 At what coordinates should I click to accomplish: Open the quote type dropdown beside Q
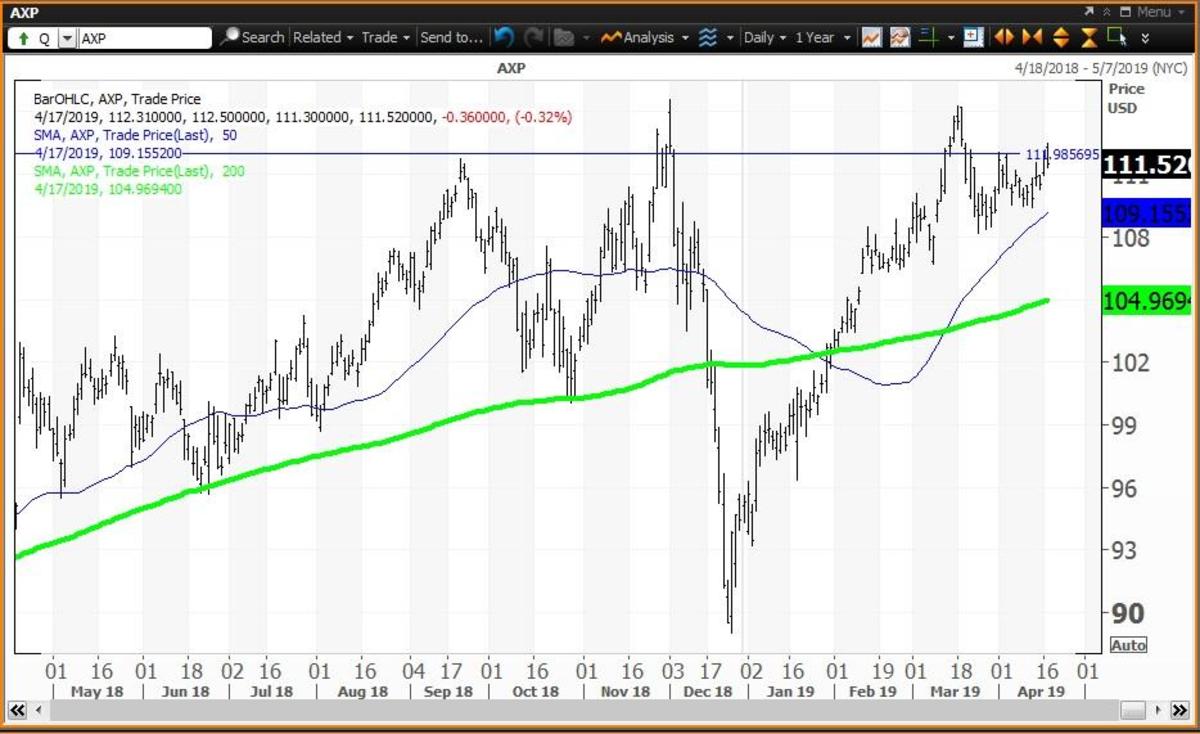[67, 38]
